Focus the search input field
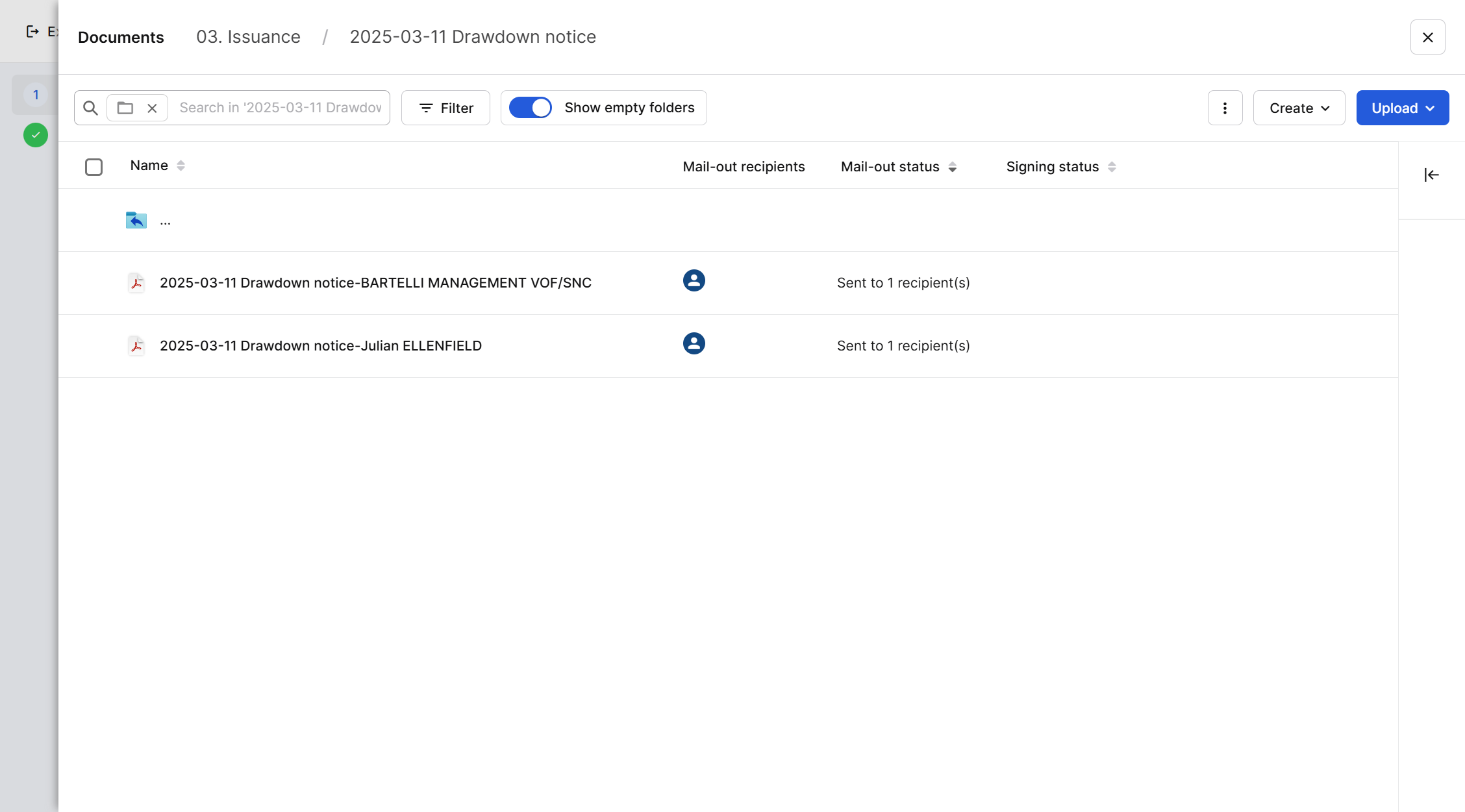This screenshot has height=812, width=1465. (x=280, y=108)
